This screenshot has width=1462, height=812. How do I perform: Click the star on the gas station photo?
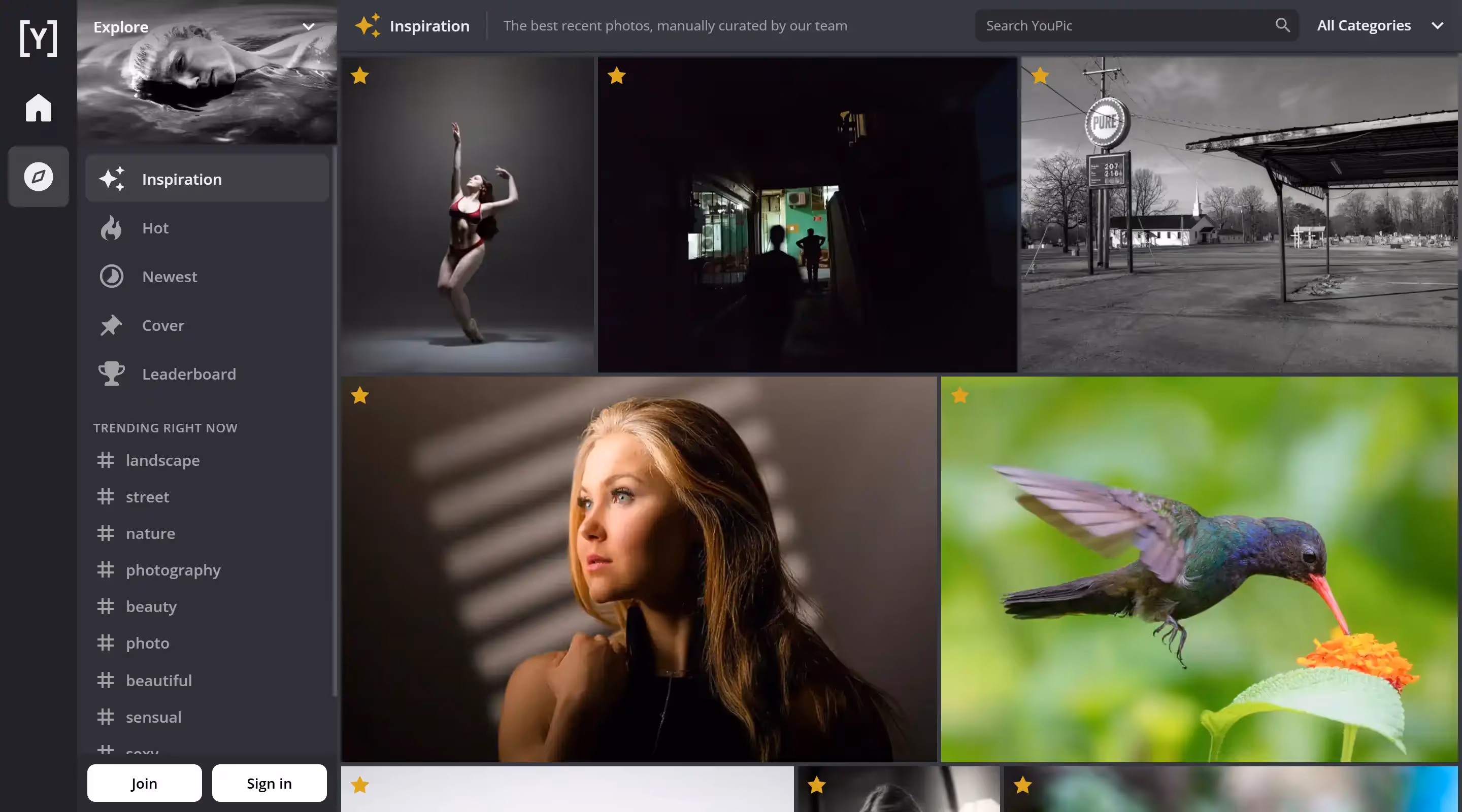[1040, 76]
